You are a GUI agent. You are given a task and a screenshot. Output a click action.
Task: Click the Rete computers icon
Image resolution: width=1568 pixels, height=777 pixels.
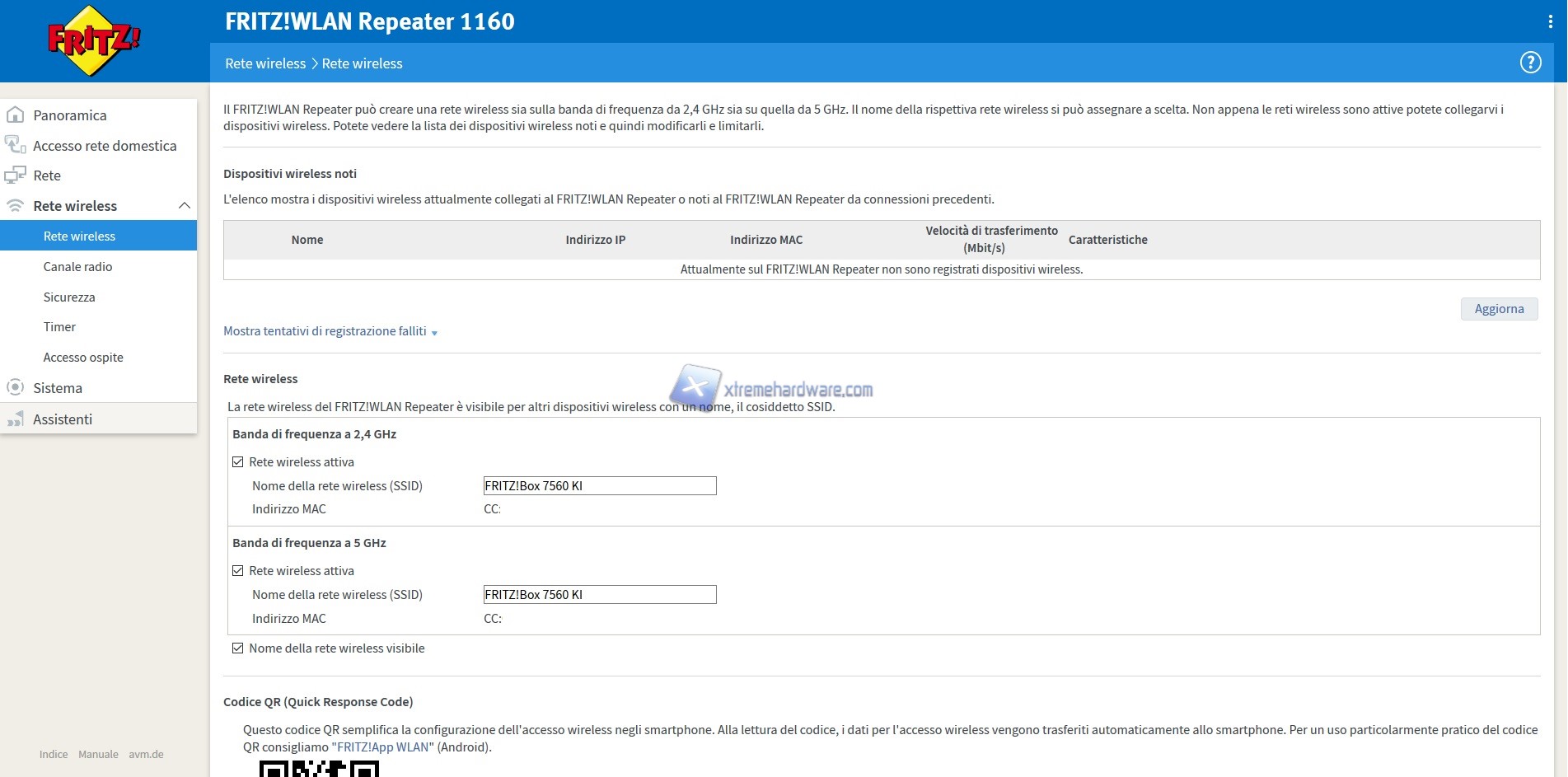[x=15, y=176]
